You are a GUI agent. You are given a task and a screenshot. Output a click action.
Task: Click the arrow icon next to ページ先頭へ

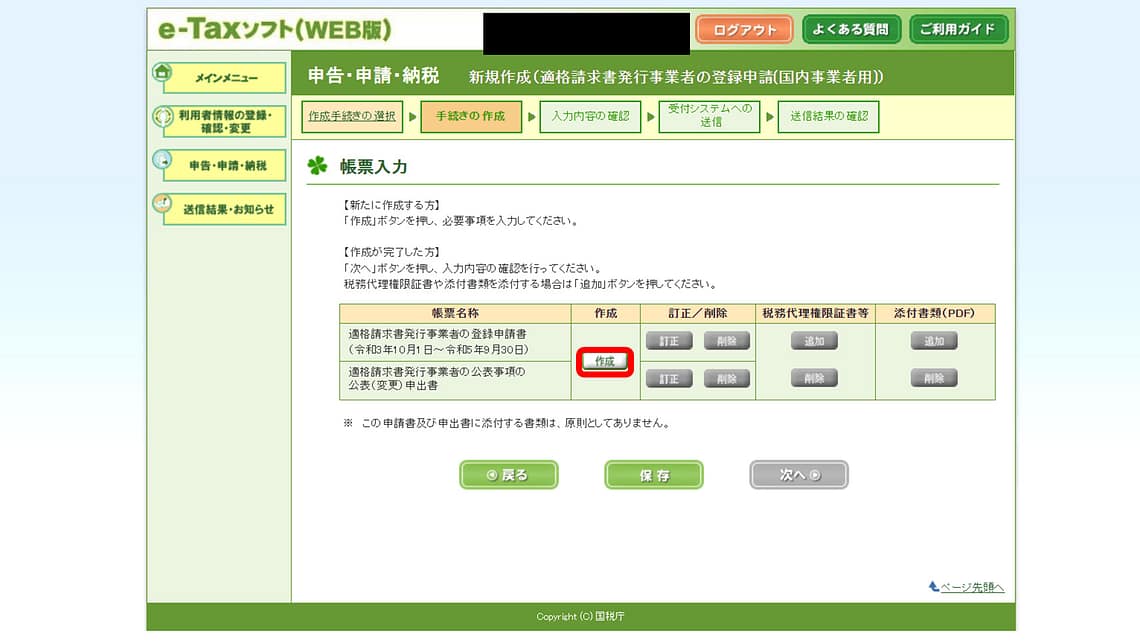[x=933, y=587]
